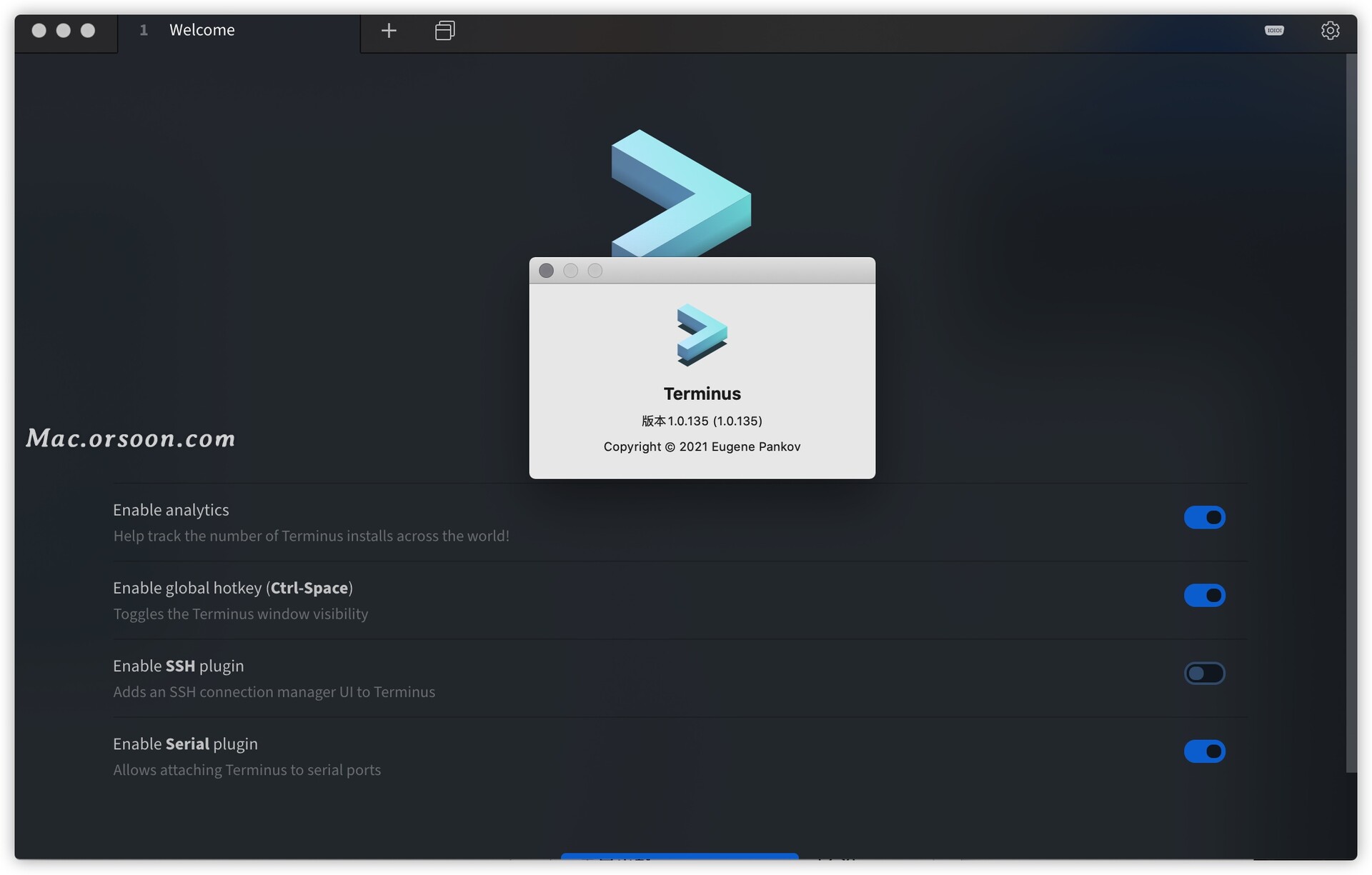Enable the SSH plugin toggle
This screenshot has height=875, width=1372.
(x=1206, y=673)
